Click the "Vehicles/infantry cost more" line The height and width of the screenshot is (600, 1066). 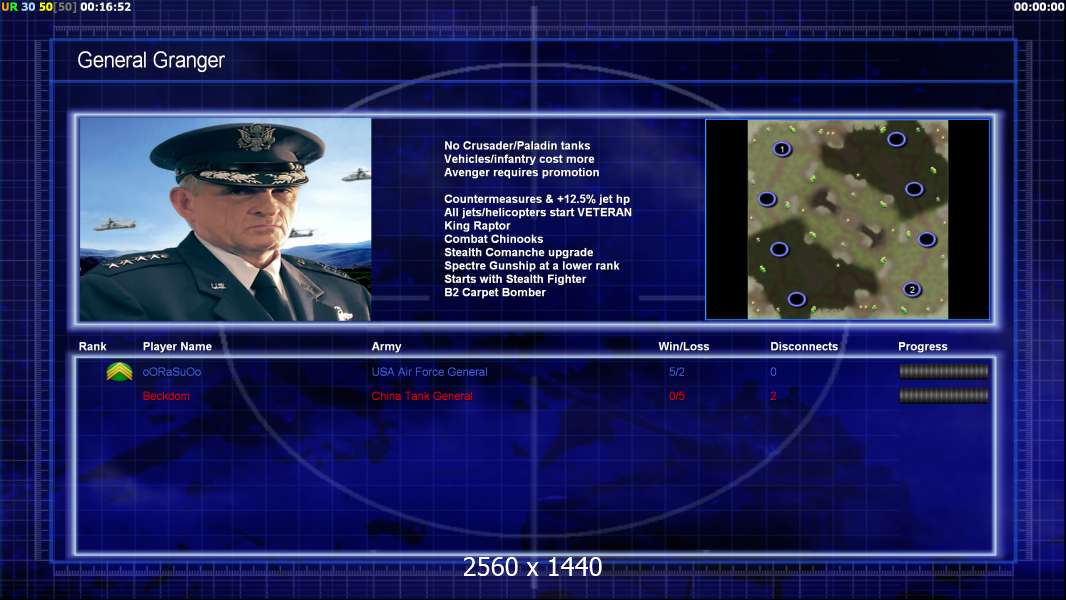point(519,159)
